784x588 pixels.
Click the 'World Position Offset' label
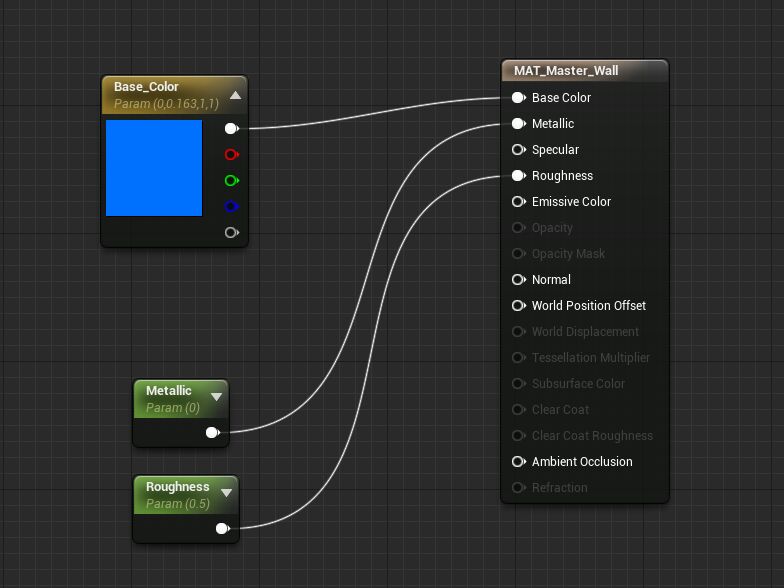click(588, 306)
